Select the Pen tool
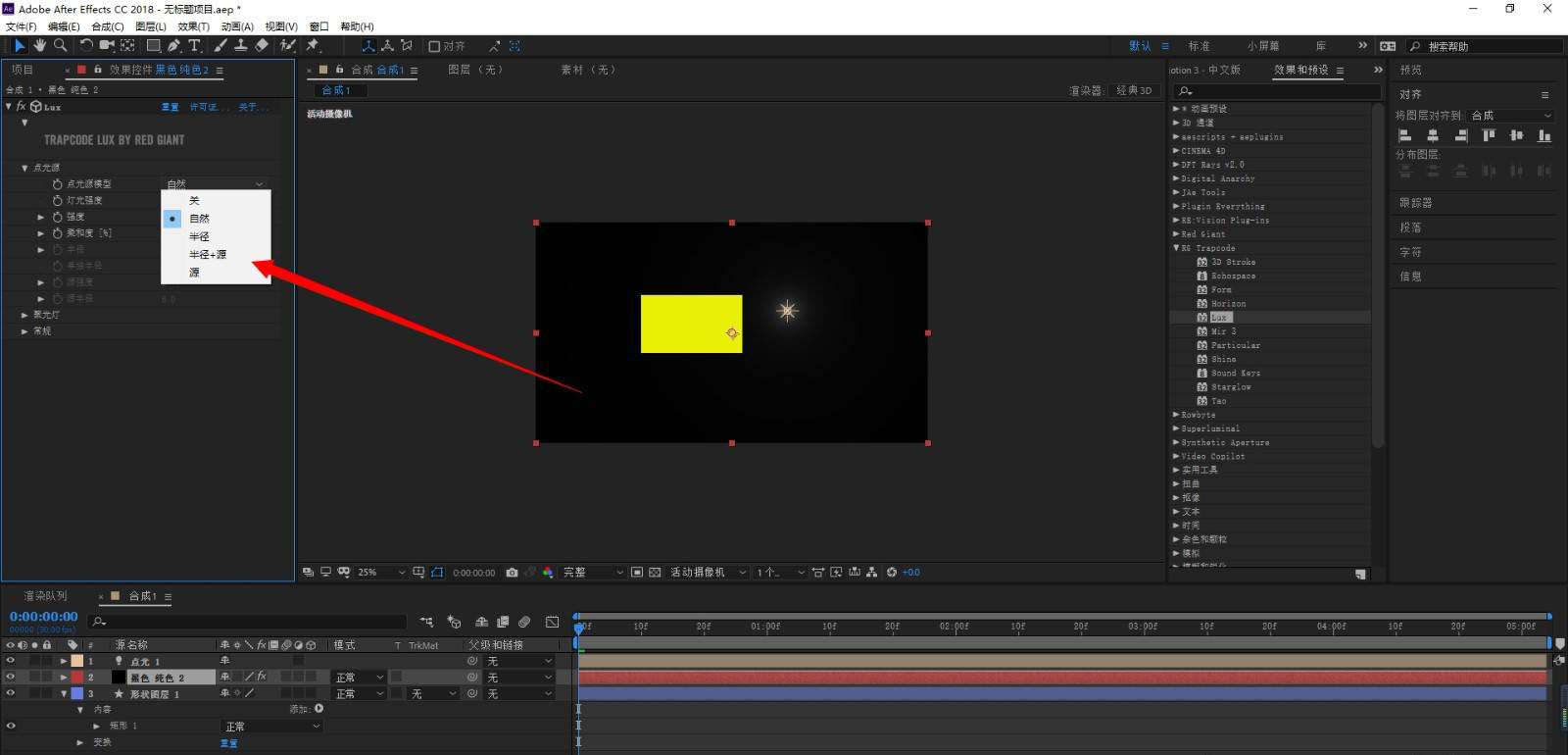1568x755 pixels. click(x=173, y=45)
